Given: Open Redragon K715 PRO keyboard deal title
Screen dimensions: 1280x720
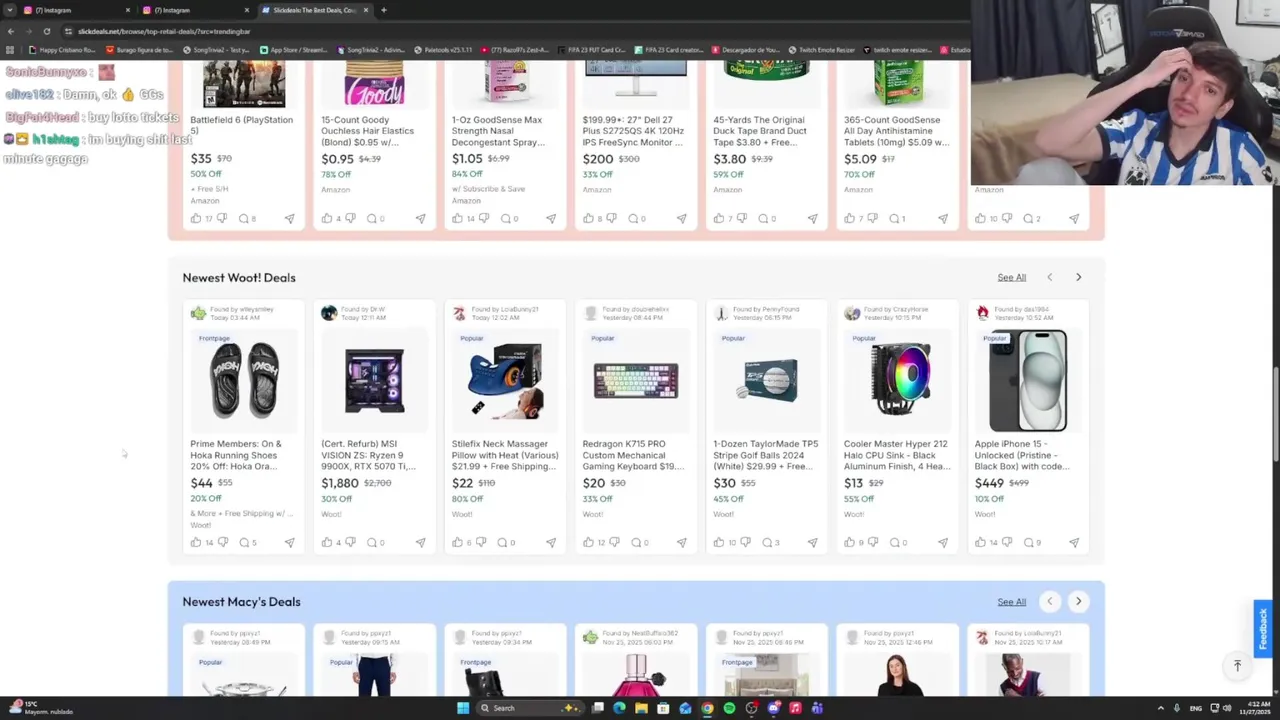Looking at the screenshot, I should (x=633, y=455).
